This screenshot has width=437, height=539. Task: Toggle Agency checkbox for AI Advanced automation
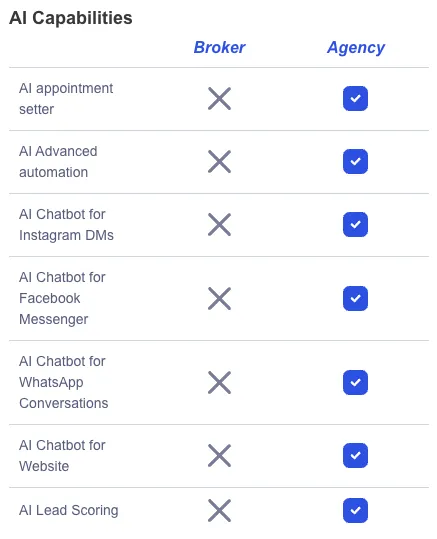click(355, 162)
